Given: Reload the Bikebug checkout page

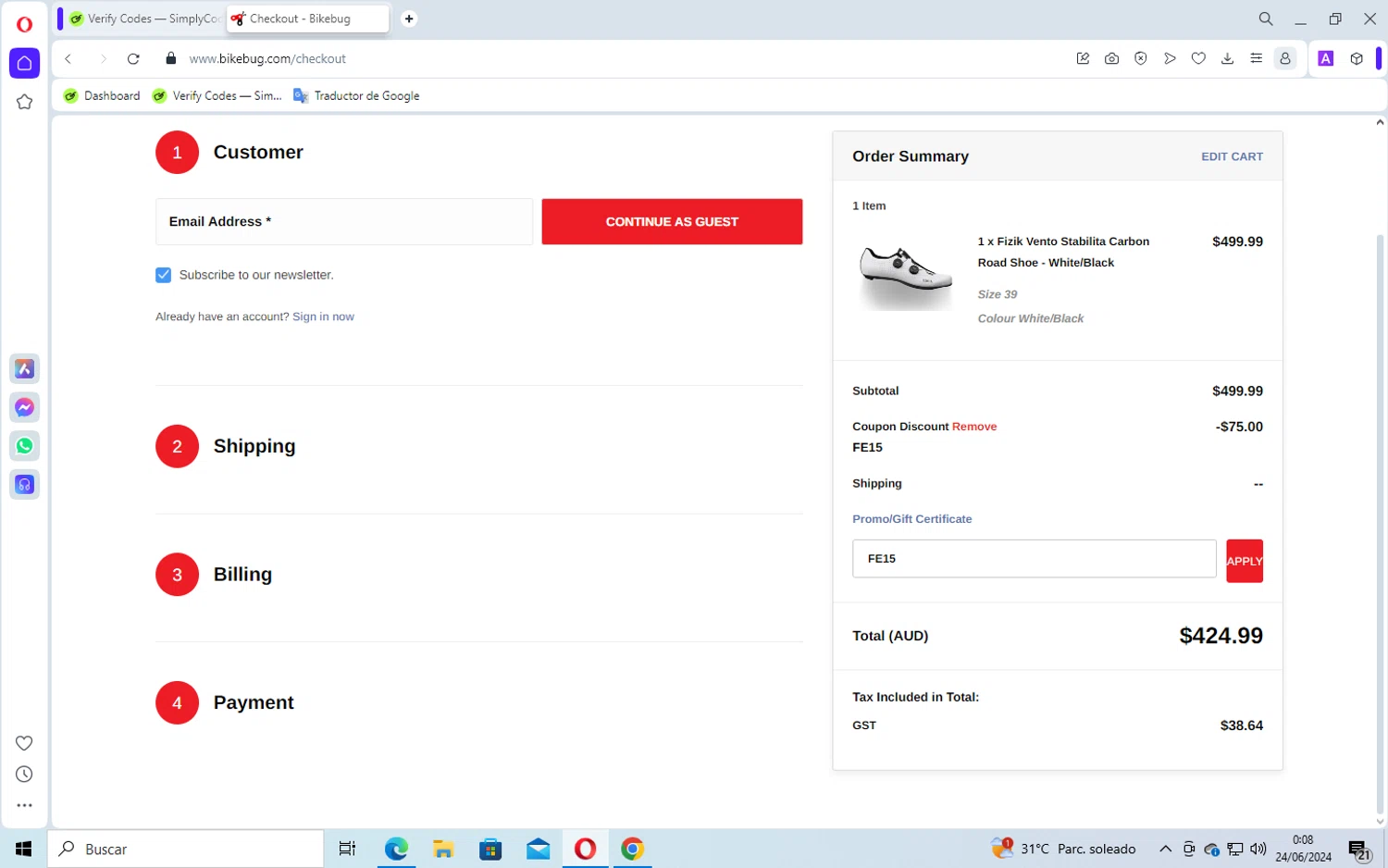Looking at the screenshot, I should pyautogui.click(x=133, y=58).
